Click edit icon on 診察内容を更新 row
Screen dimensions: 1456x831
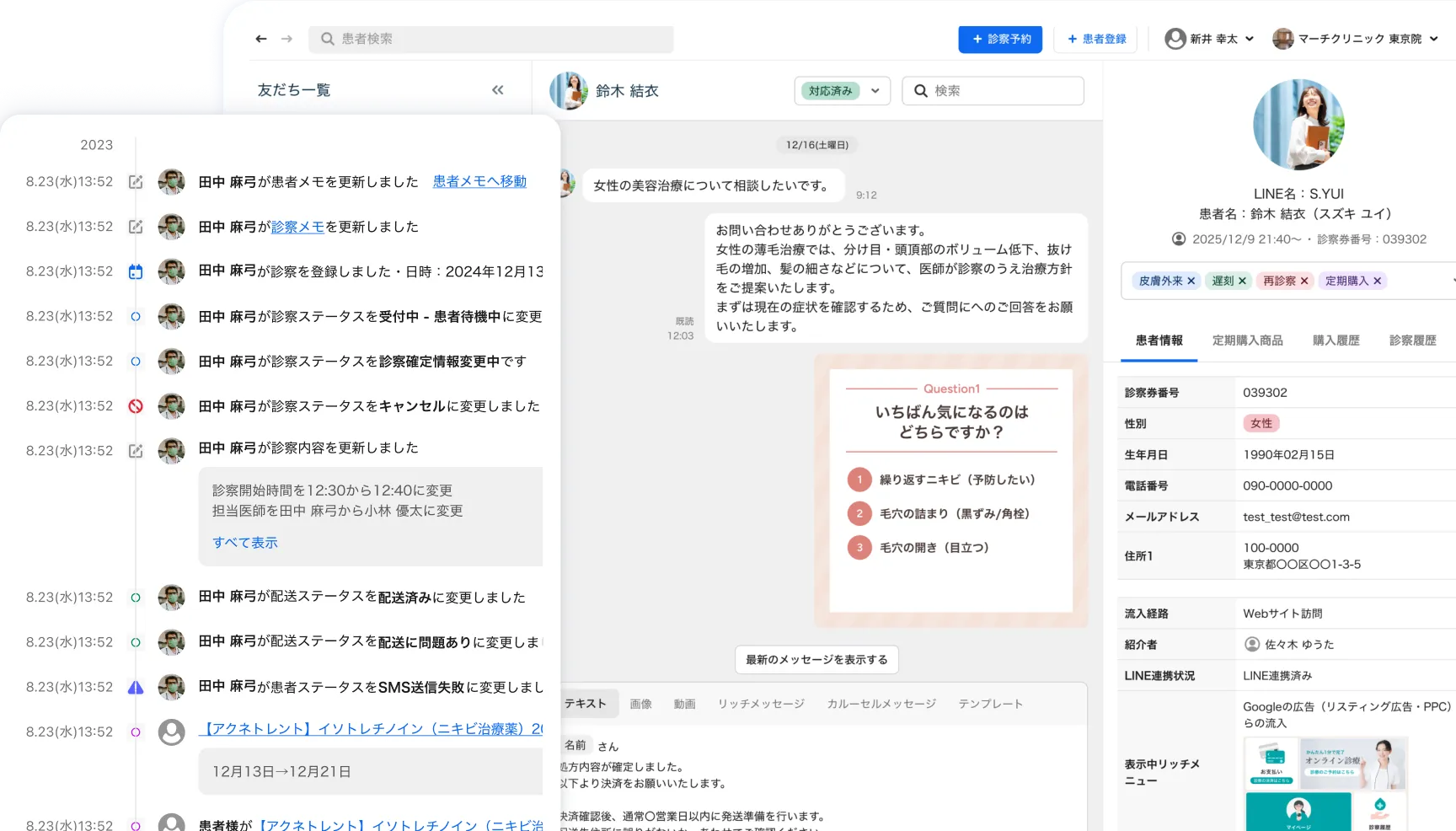click(x=136, y=451)
